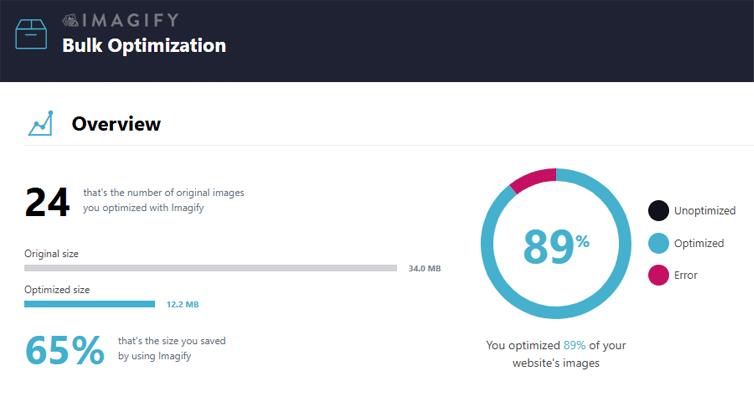Click the Unoptimized legend label
754x394 pixels.
pos(704,210)
